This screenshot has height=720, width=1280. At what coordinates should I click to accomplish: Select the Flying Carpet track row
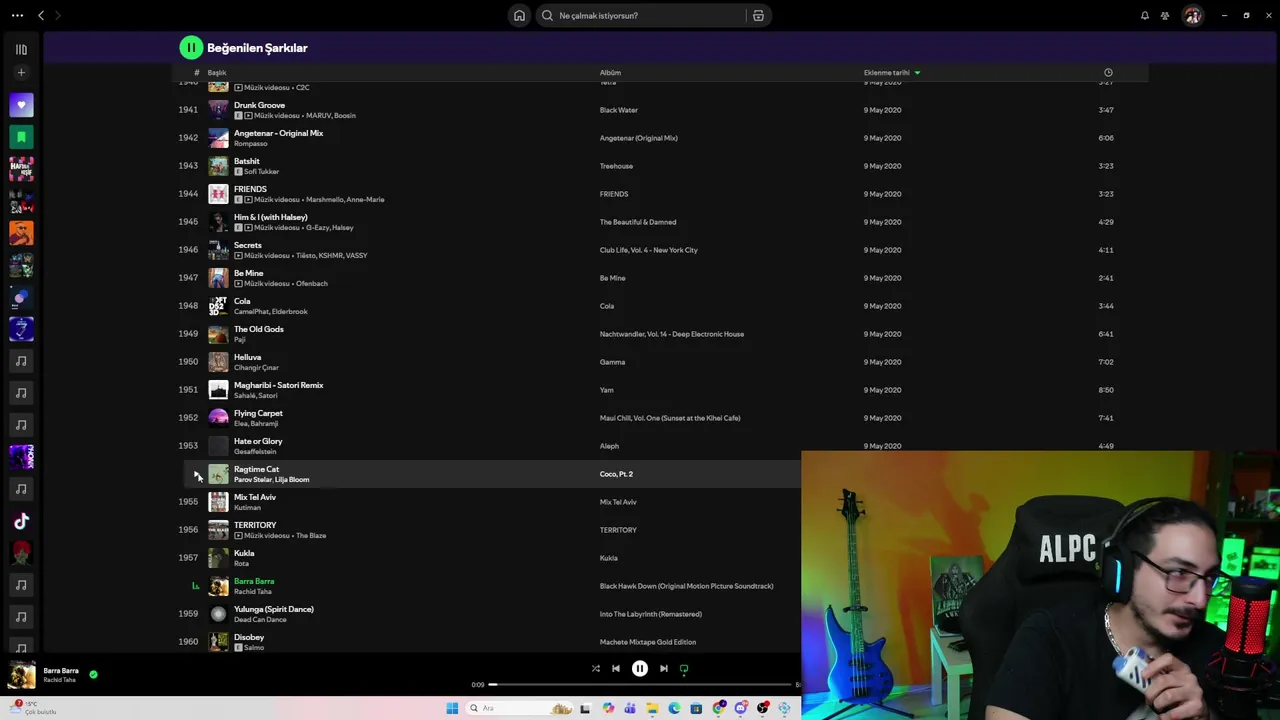coord(660,418)
